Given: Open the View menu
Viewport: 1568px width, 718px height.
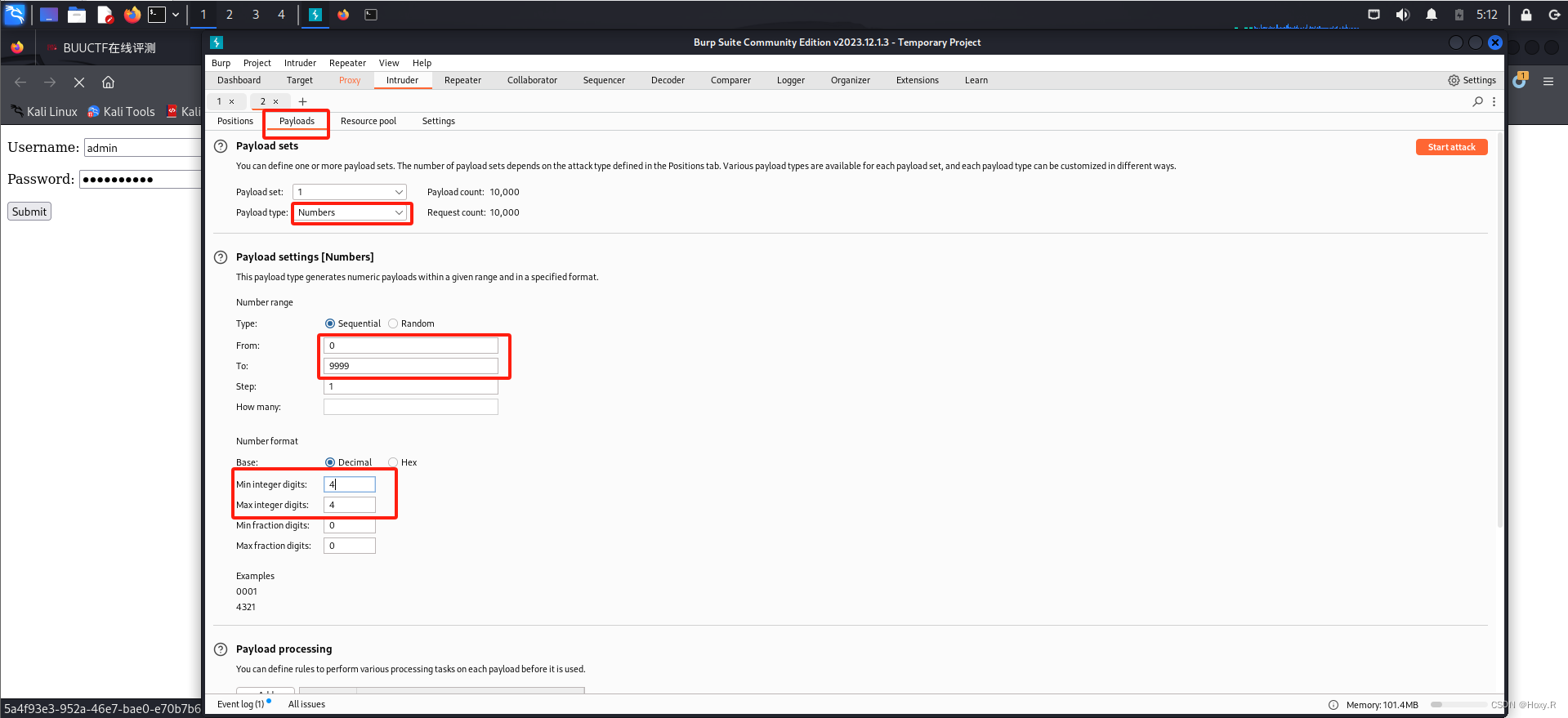Looking at the screenshot, I should pos(389,63).
